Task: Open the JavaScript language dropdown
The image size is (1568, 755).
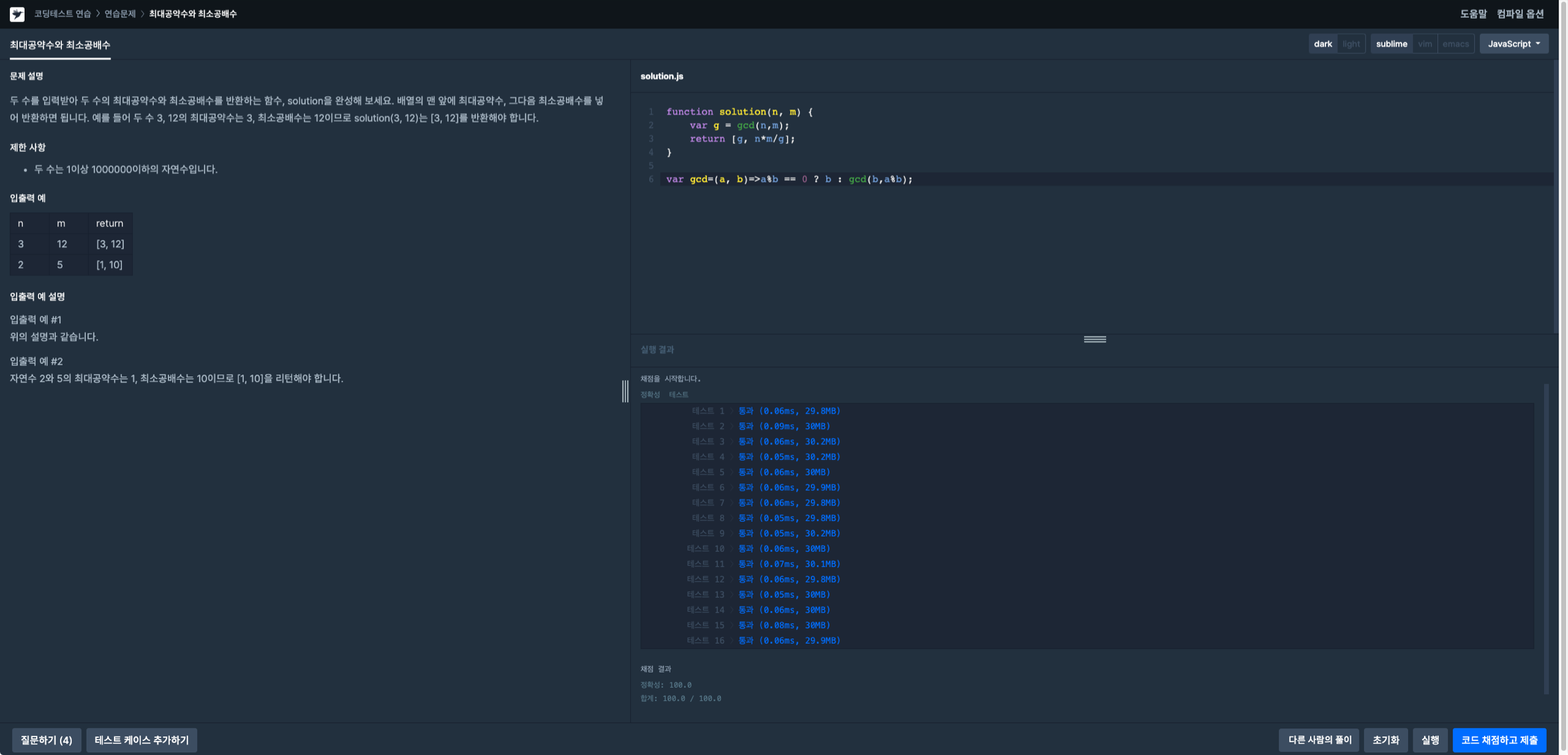Action: [1513, 44]
